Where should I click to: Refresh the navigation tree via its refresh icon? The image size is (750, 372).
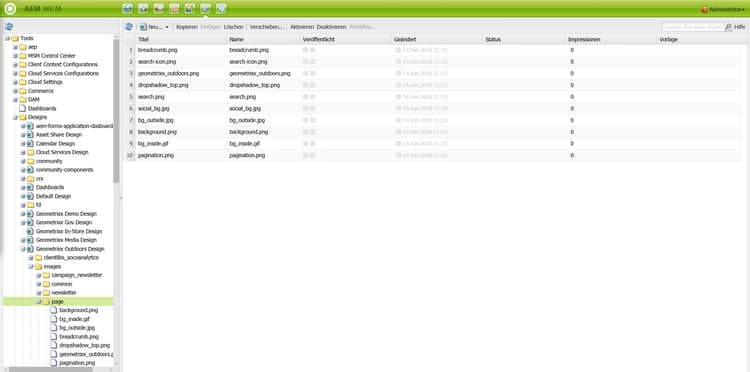pos(9,27)
